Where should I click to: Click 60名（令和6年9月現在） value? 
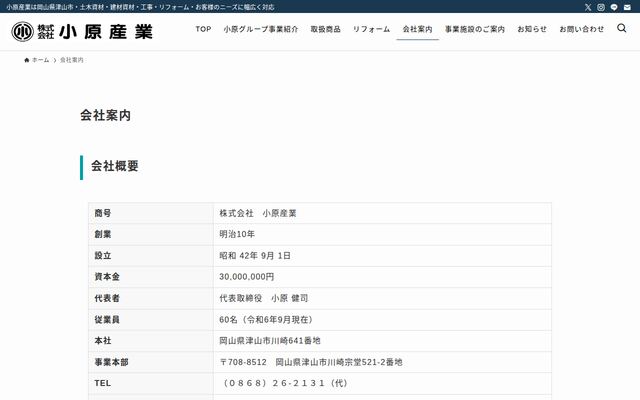266,320
